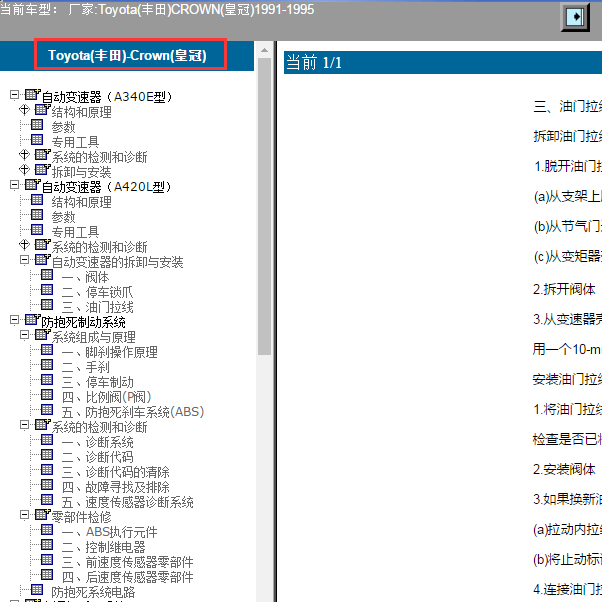Open 四、比例阀(P阀) page
Screen dimensions: 602x602
[106, 397]
